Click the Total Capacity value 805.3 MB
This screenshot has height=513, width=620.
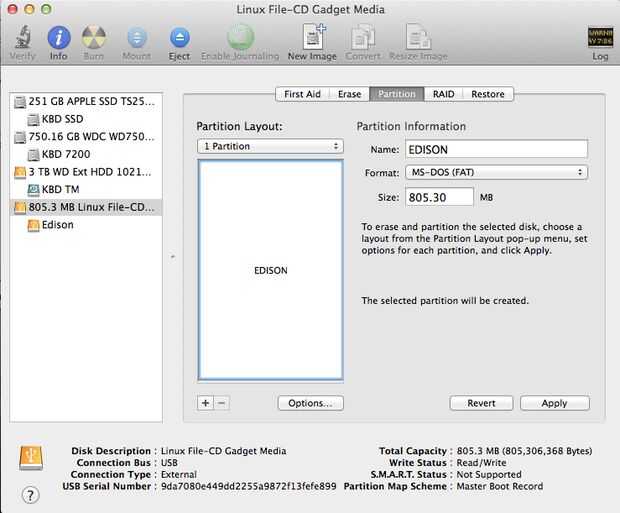point(524,451)
